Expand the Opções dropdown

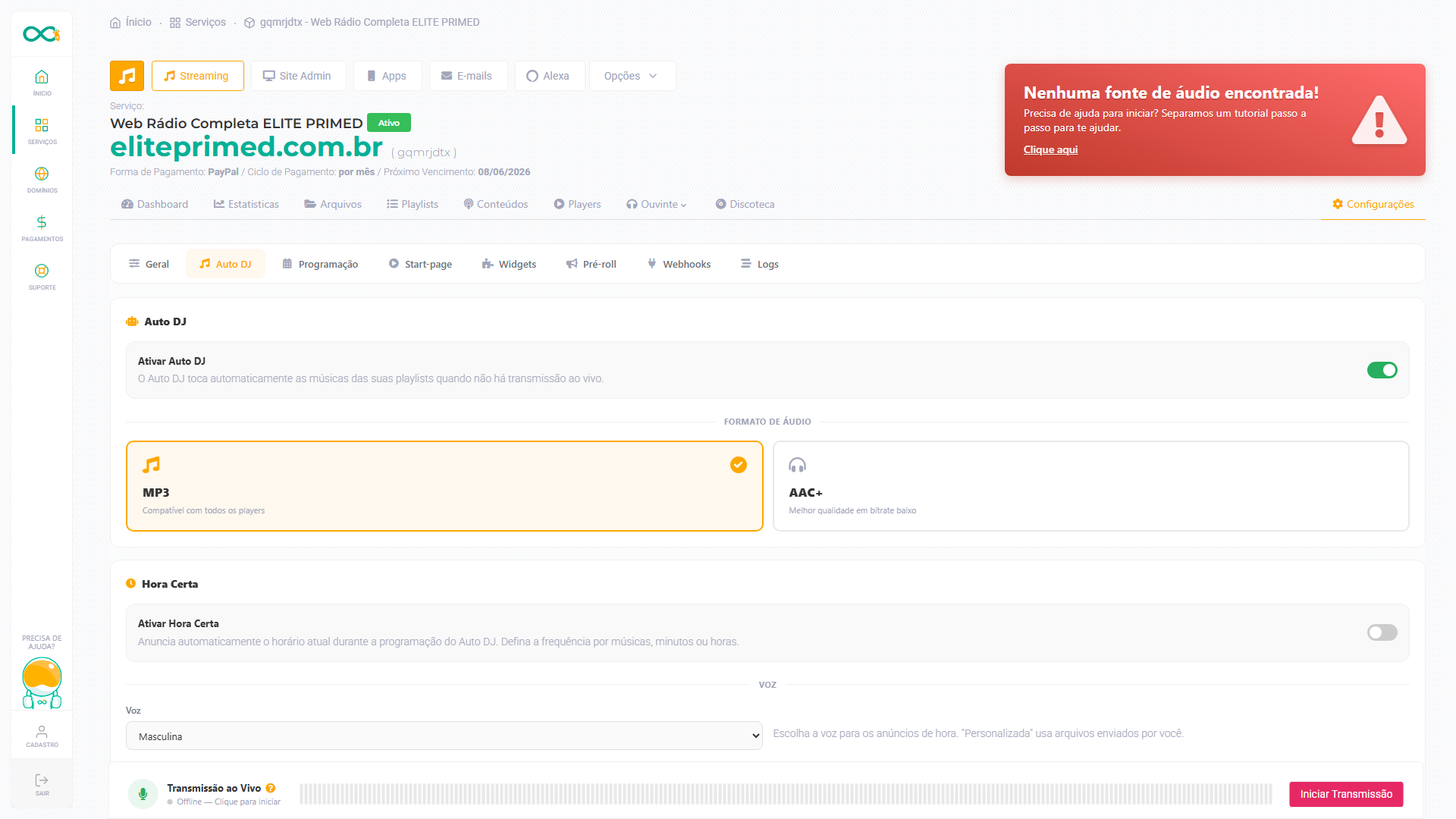(632, 76)
